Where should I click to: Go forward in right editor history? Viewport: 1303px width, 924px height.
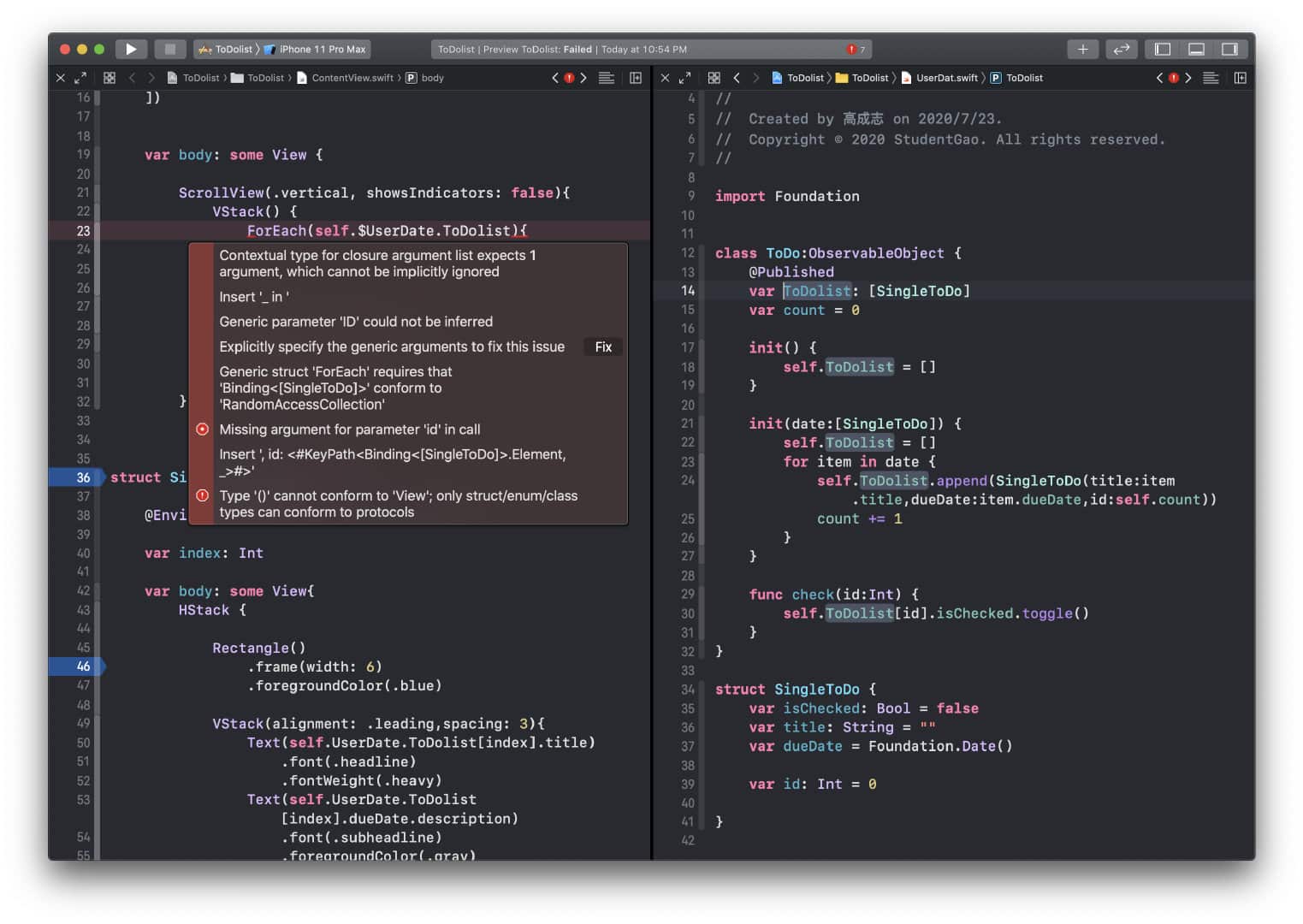coord(755,78)
